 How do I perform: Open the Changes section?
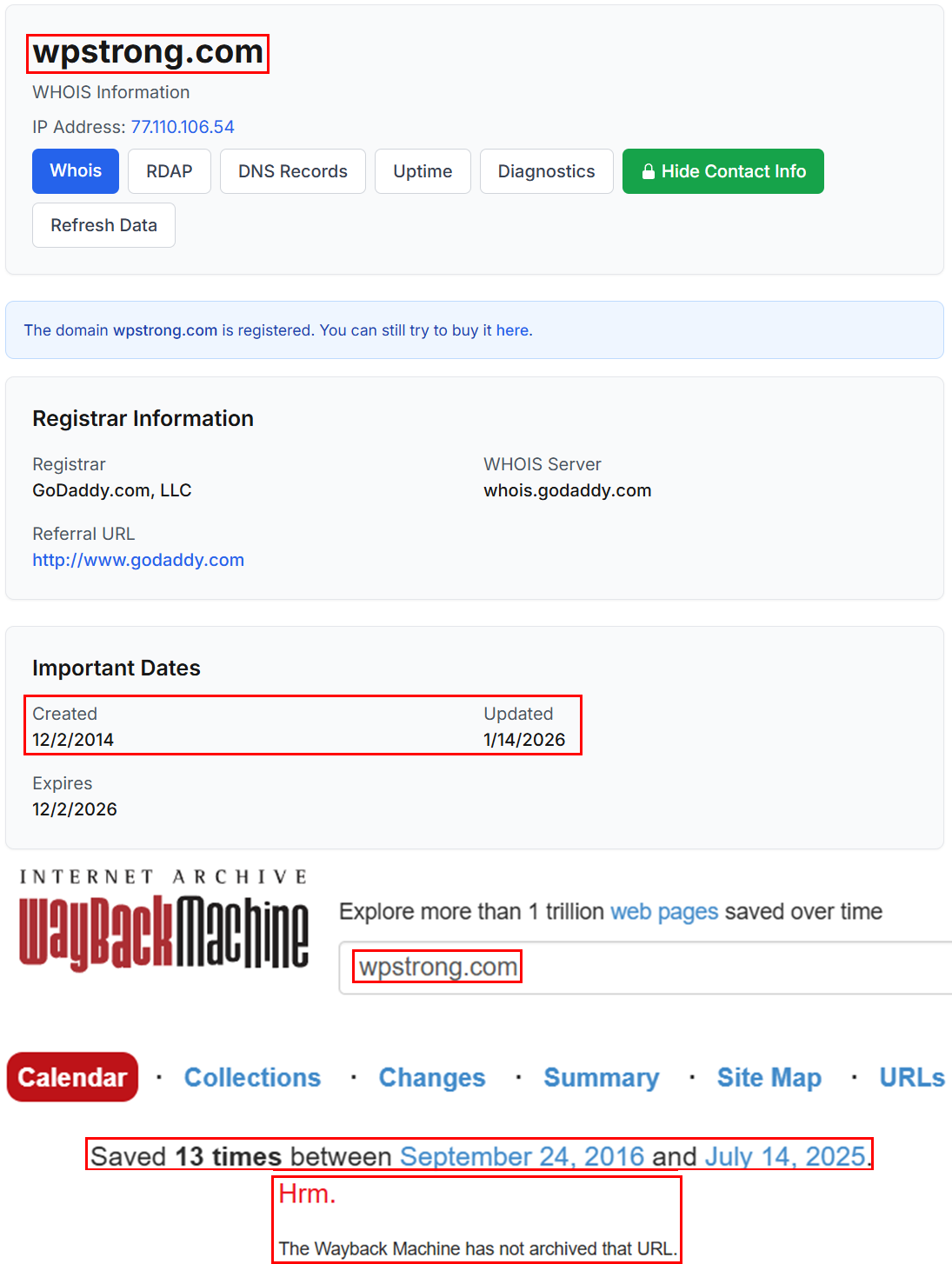pos(431,1077)
